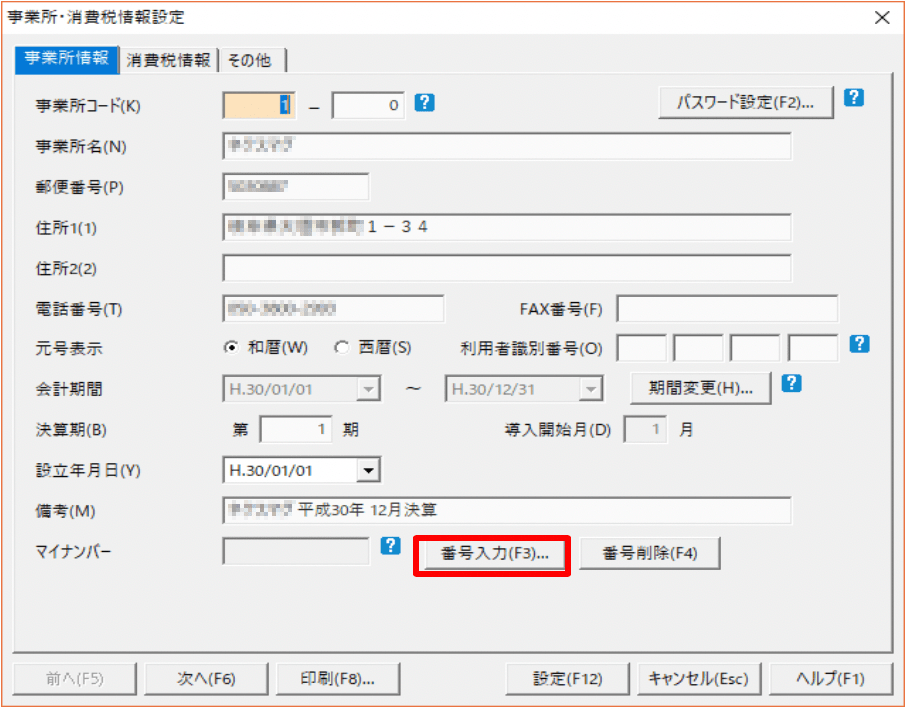Image resolution: width=906 pixels, height=709 pixels.
Task: Click the 印刷(F8) button
Action: pyautogui.click(x=338, y=678)
